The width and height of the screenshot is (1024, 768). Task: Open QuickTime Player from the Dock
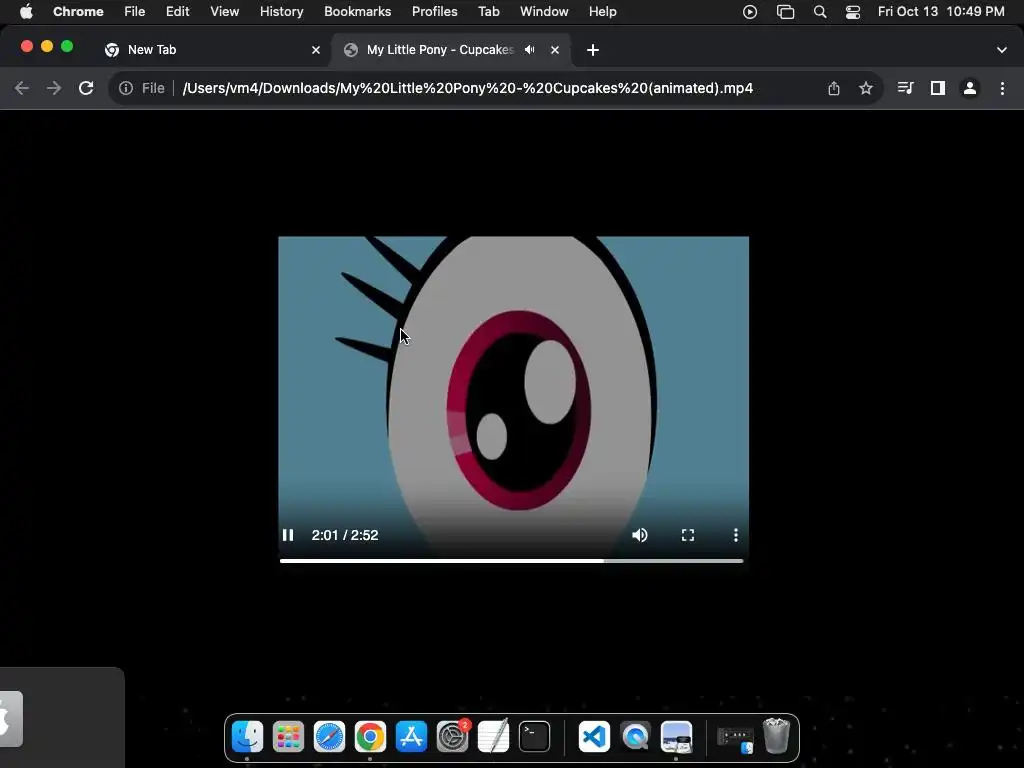[x=635, y=737]
